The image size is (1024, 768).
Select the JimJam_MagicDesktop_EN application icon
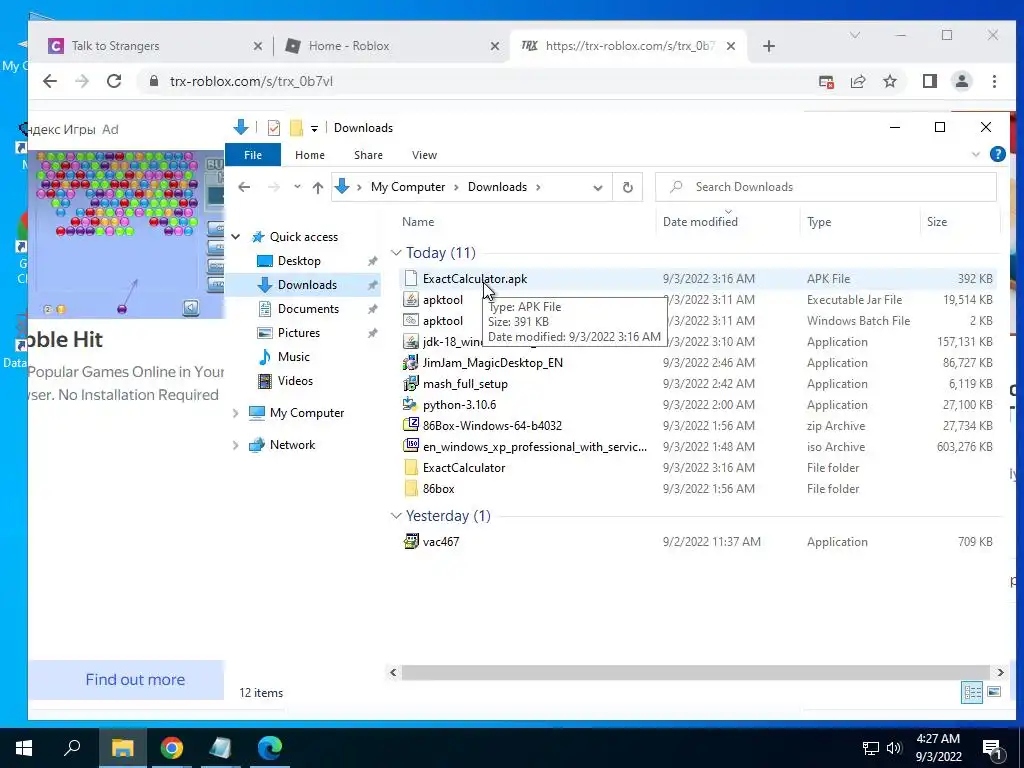411,362
